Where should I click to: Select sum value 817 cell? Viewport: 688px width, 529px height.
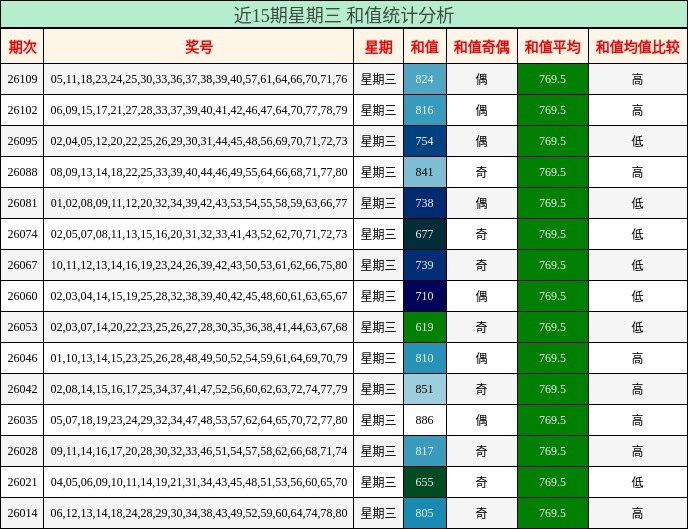coord(425,451)
